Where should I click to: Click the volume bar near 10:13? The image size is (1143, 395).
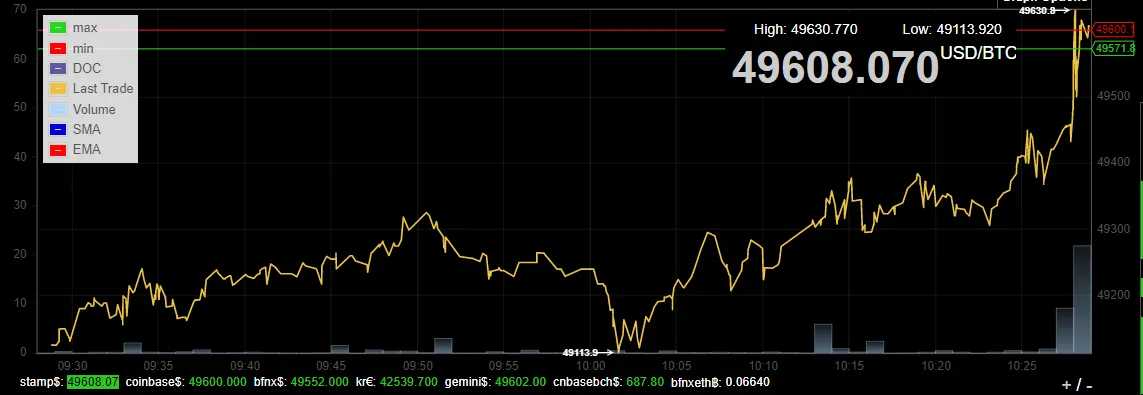point(823,338)
